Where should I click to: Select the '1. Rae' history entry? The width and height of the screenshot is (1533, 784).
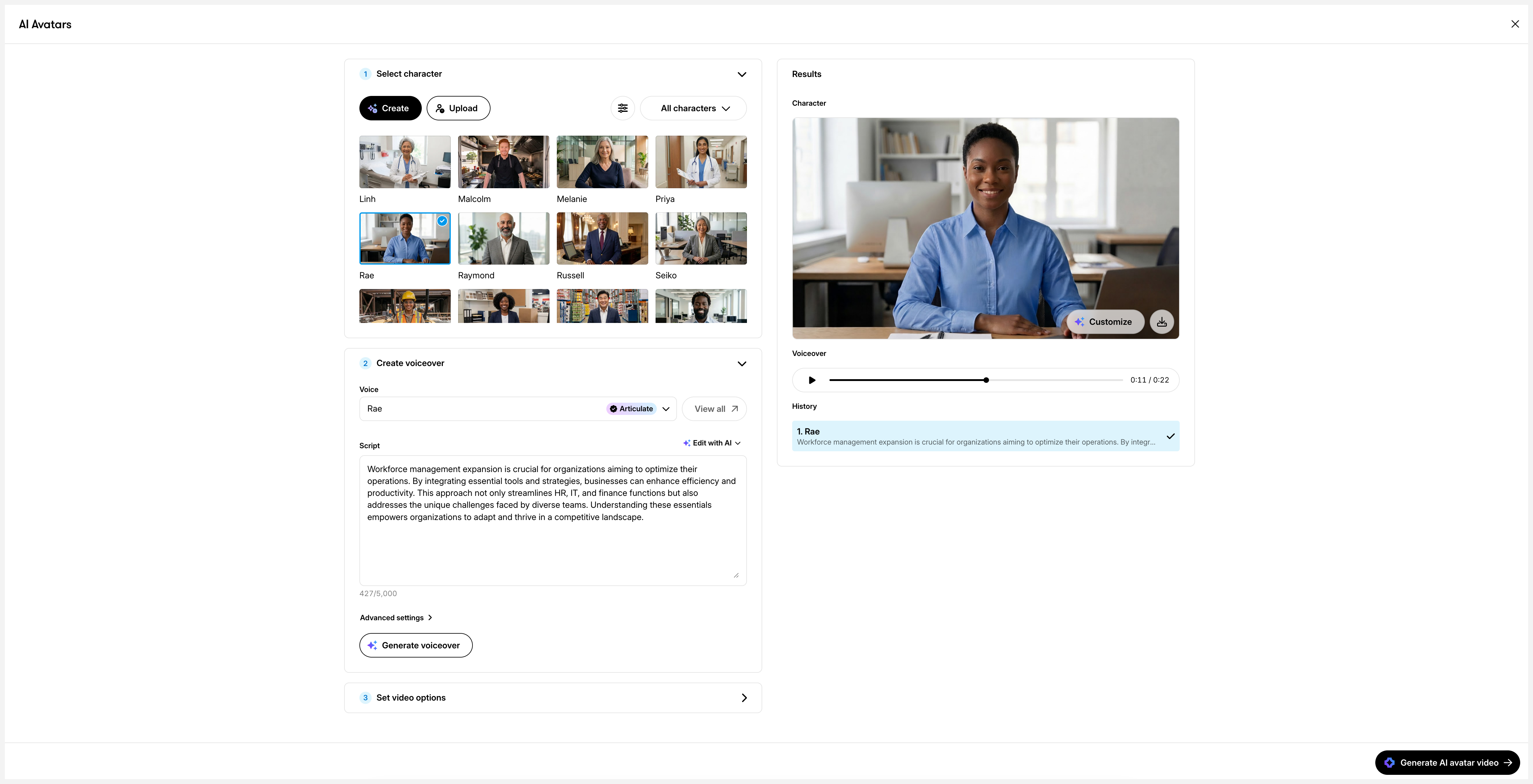[x=986, y=436]
